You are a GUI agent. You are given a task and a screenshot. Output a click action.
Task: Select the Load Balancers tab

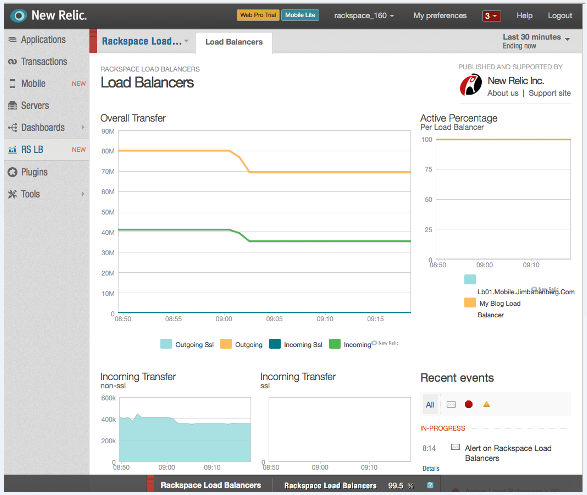click(x=234, y=42)
